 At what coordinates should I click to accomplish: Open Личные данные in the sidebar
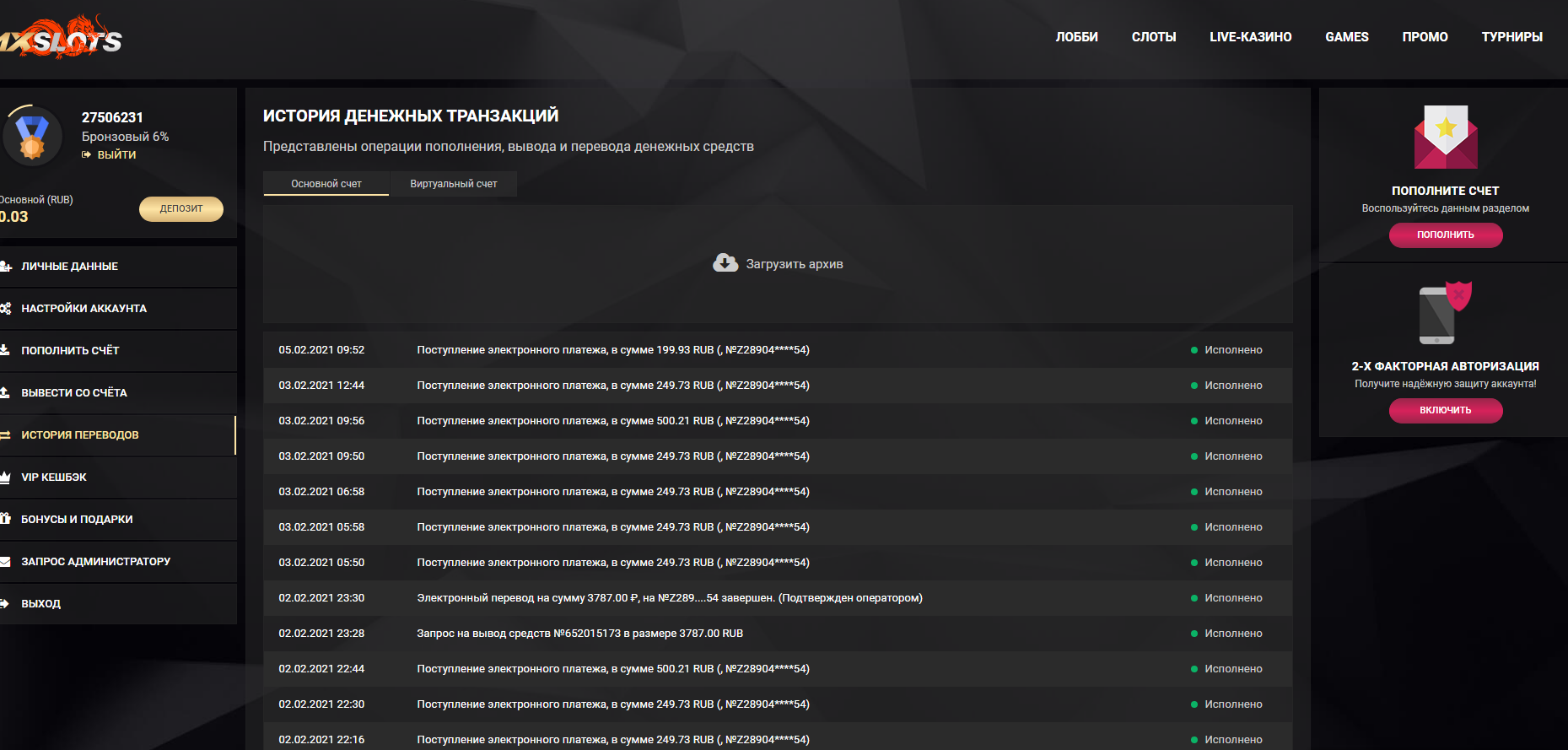click(x=69, y=267)
